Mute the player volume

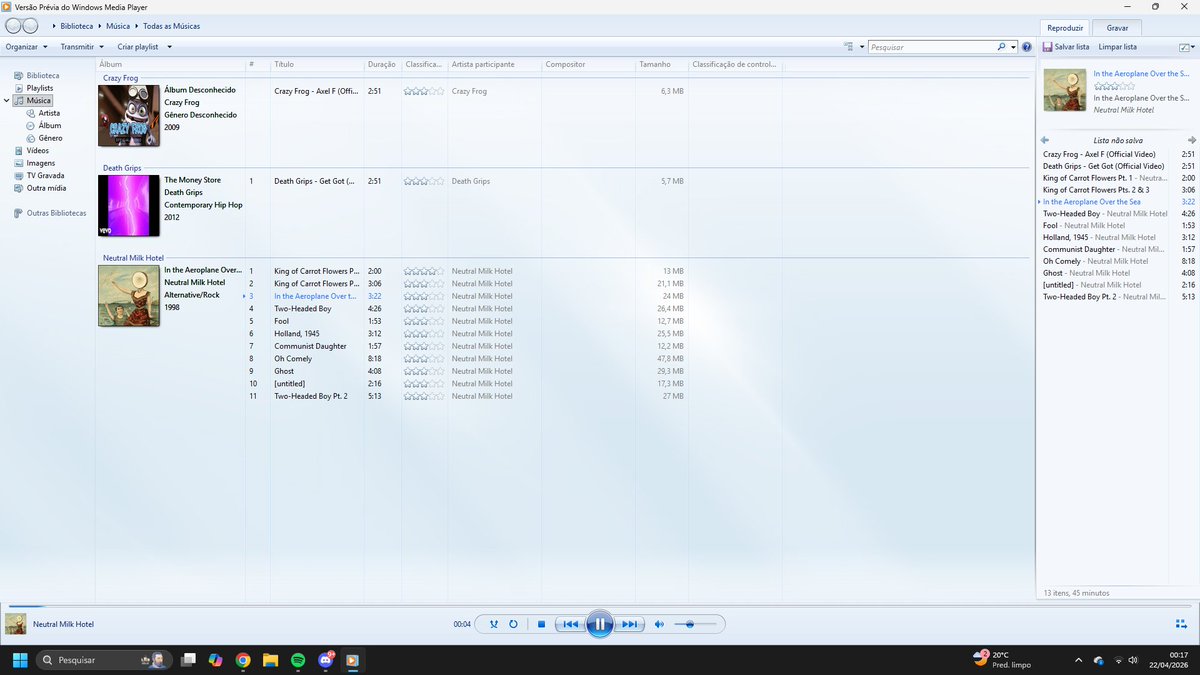point(659,624)
